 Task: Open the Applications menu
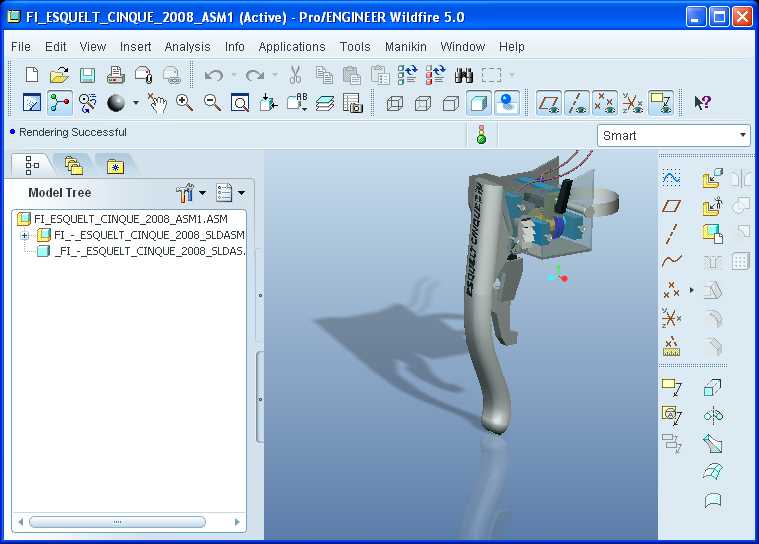(x=292, y=46)
